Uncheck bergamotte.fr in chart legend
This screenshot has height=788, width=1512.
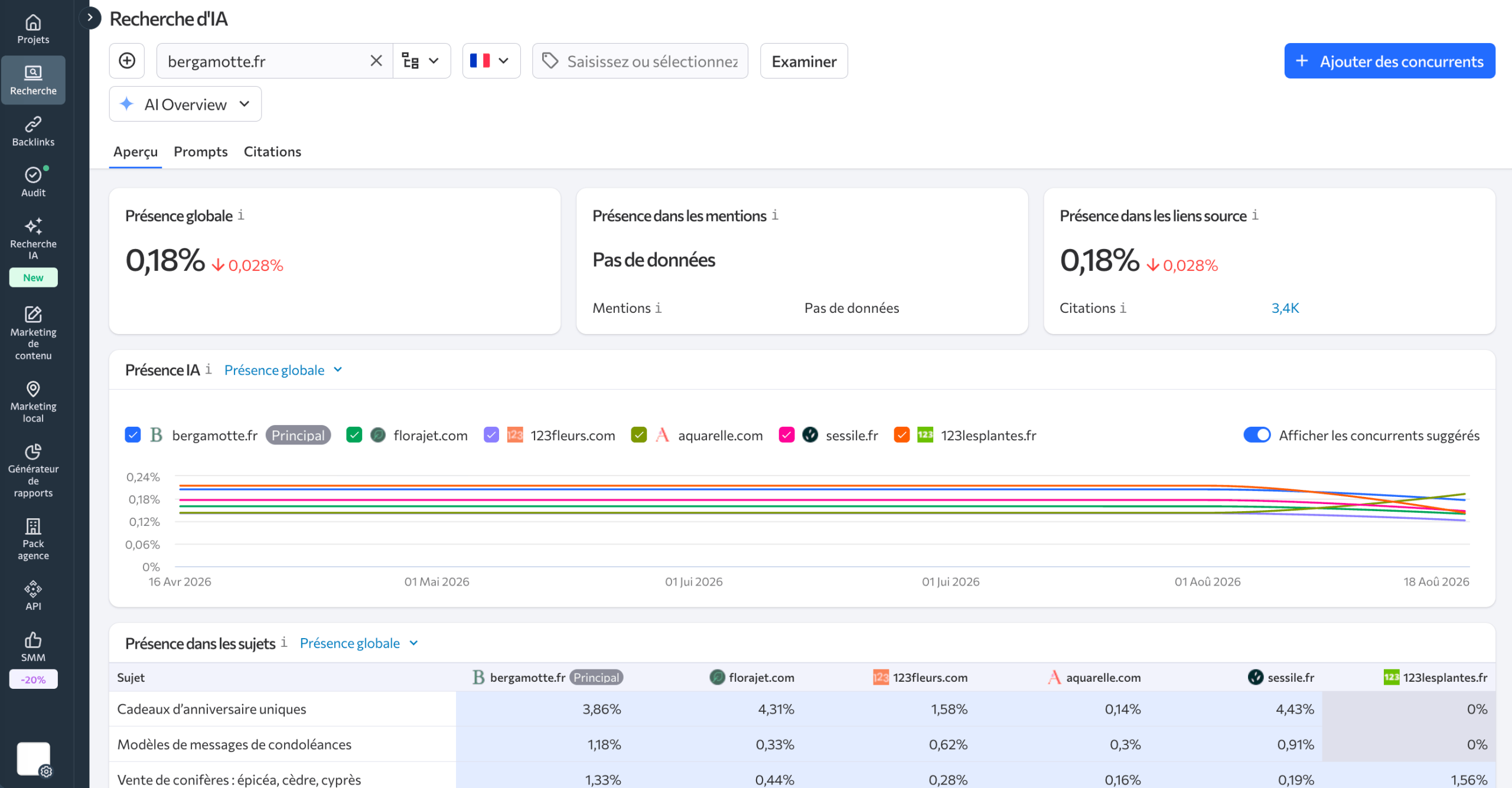coord(133,435)
